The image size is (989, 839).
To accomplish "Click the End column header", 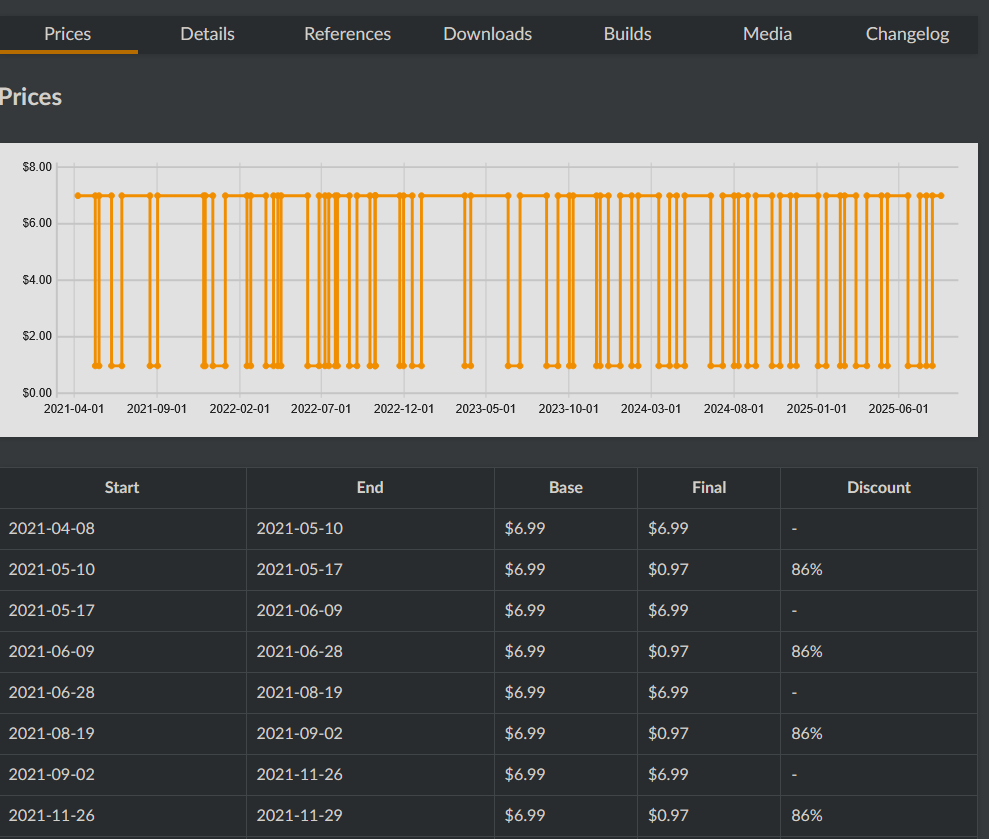I will 370,488.
